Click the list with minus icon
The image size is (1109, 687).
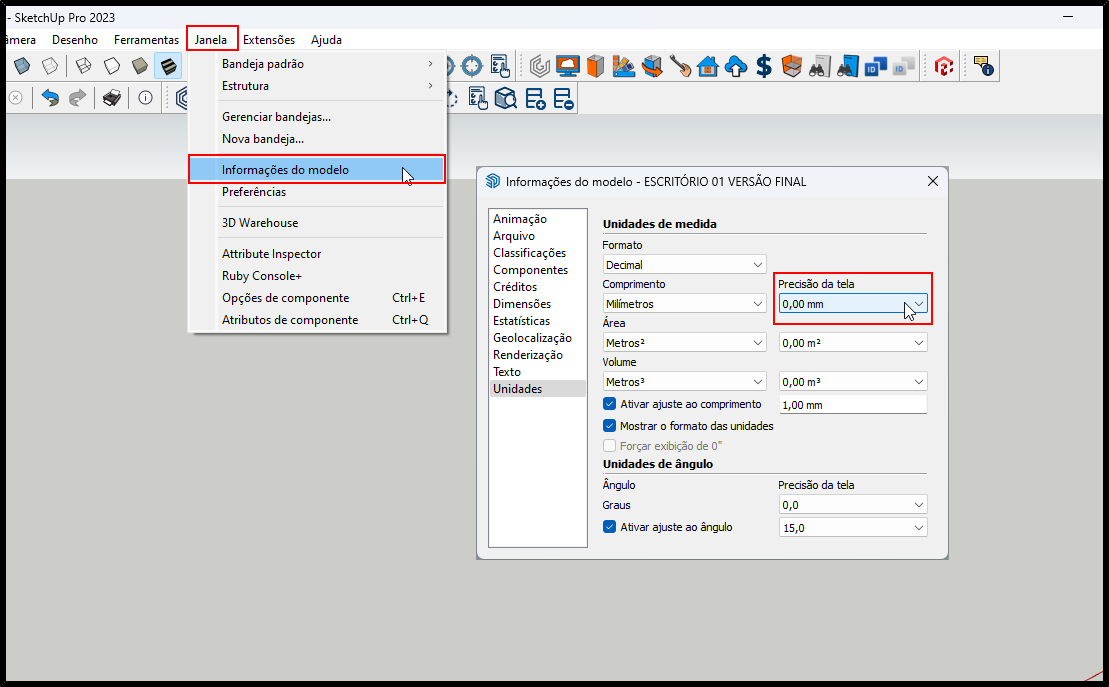pos(563,98)
